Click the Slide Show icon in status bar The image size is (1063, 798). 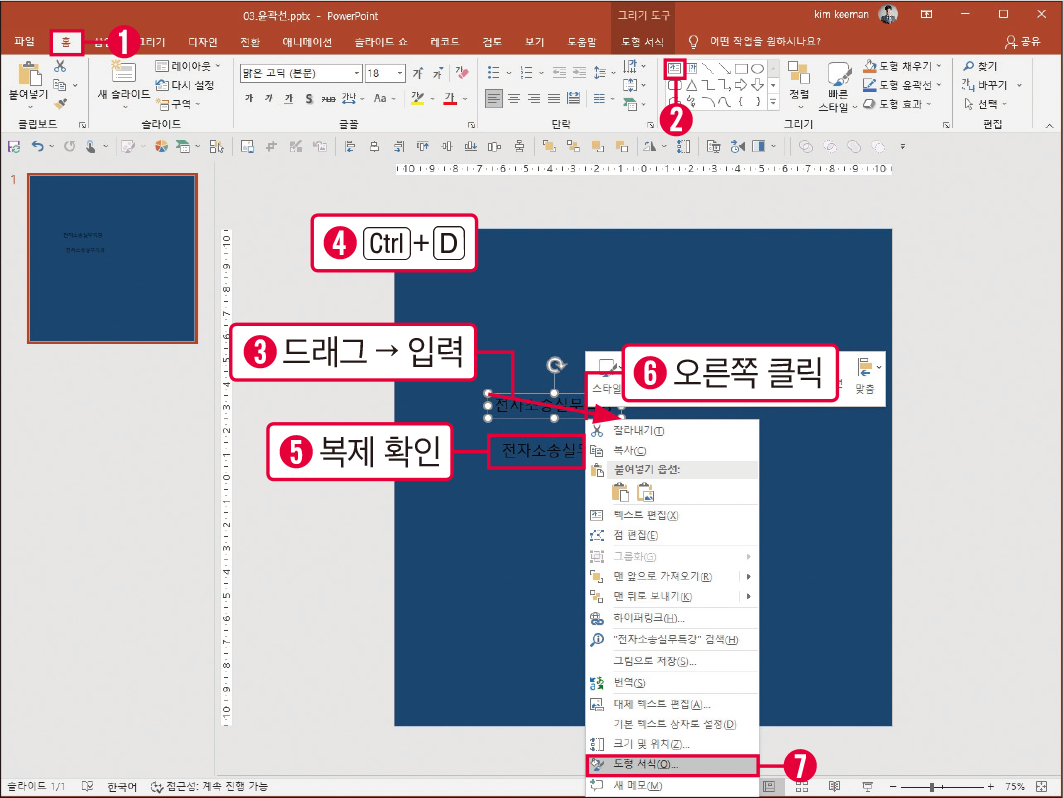pyautogui.click(x=867, y=786)
